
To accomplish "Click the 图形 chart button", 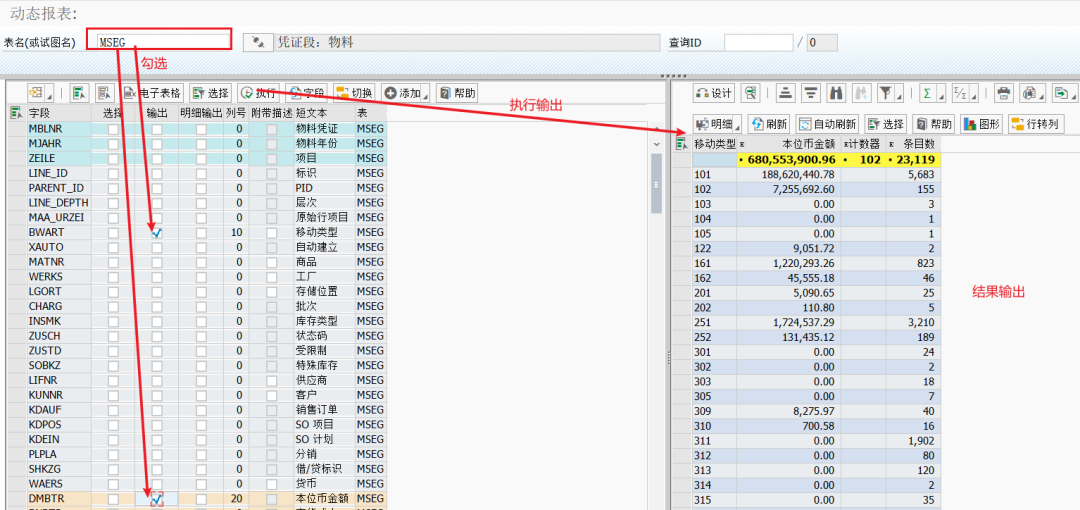I will (x=982, y=124).
